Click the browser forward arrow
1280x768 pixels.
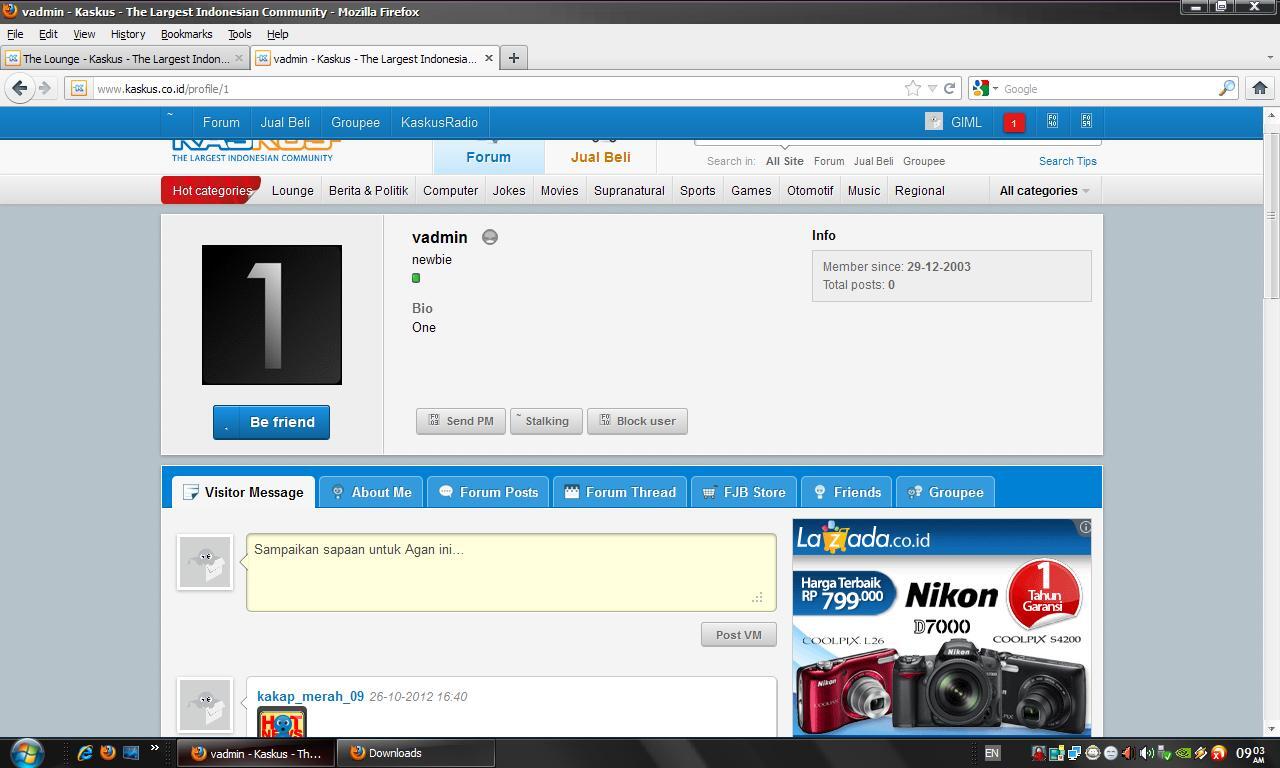(44, 88)
